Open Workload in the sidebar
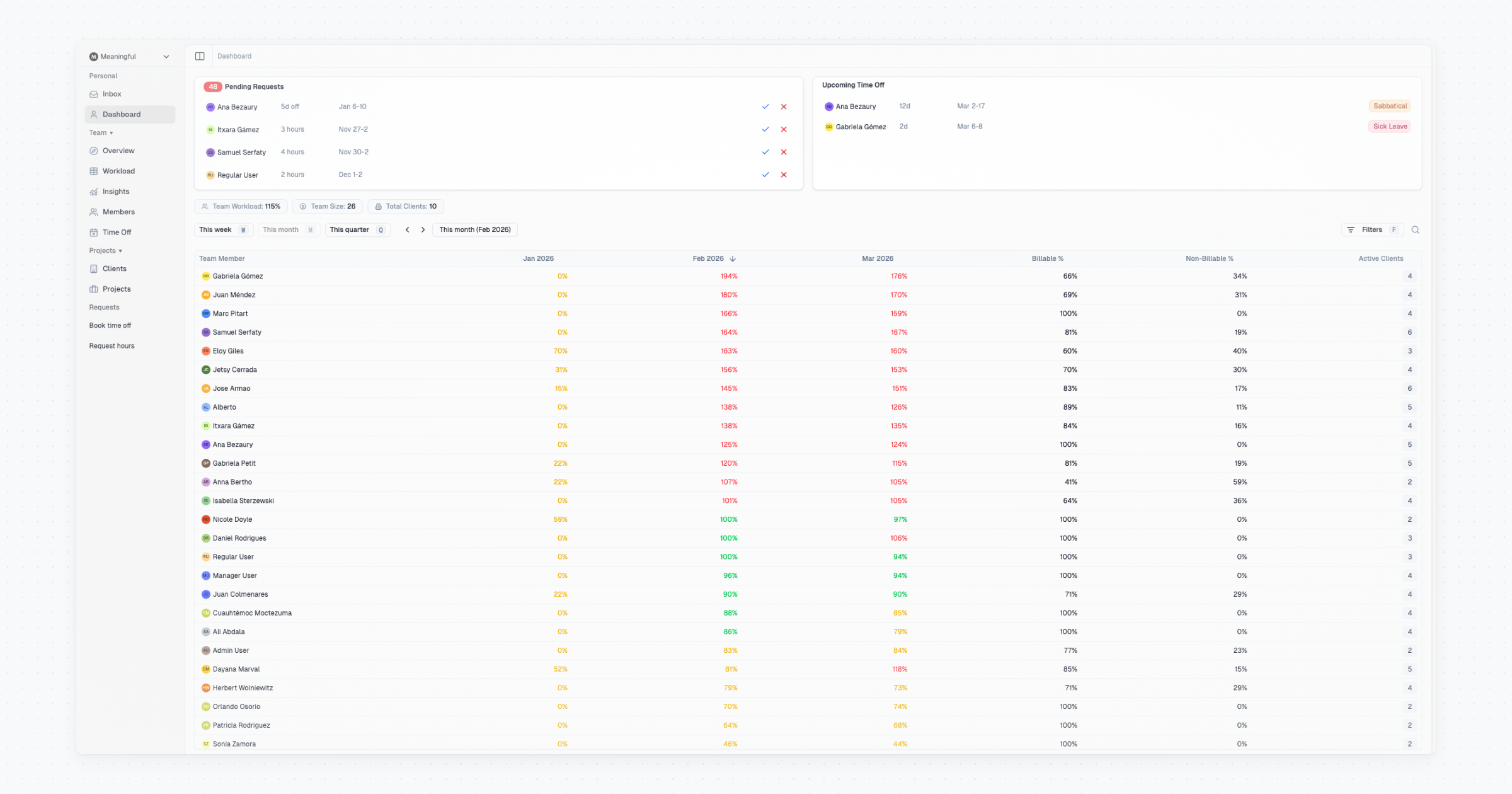Screen dimensions: 1512x794 pyautogui.click(x=118, y=171)
